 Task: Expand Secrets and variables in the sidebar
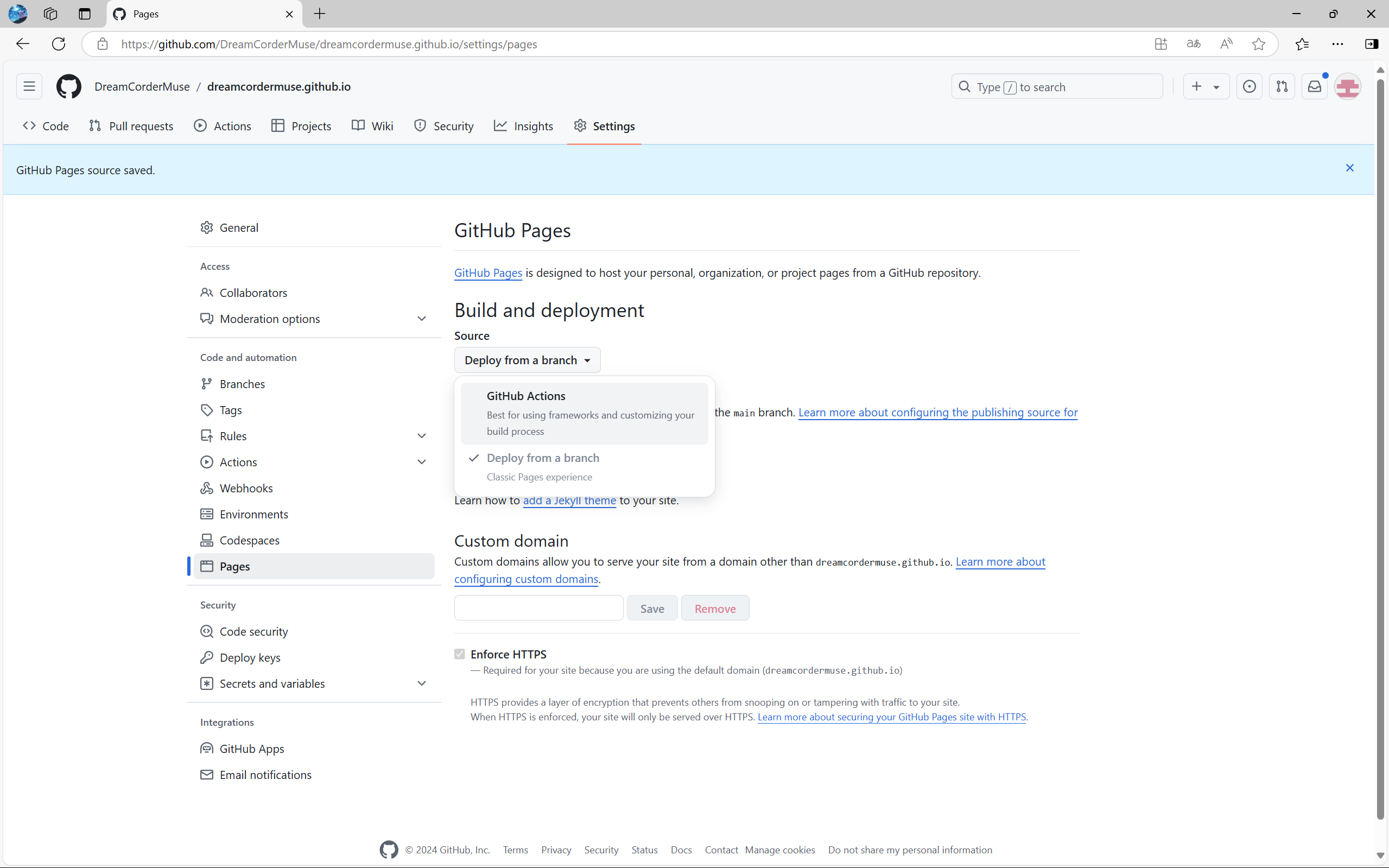pyautogui.click(x=421, y=683)
